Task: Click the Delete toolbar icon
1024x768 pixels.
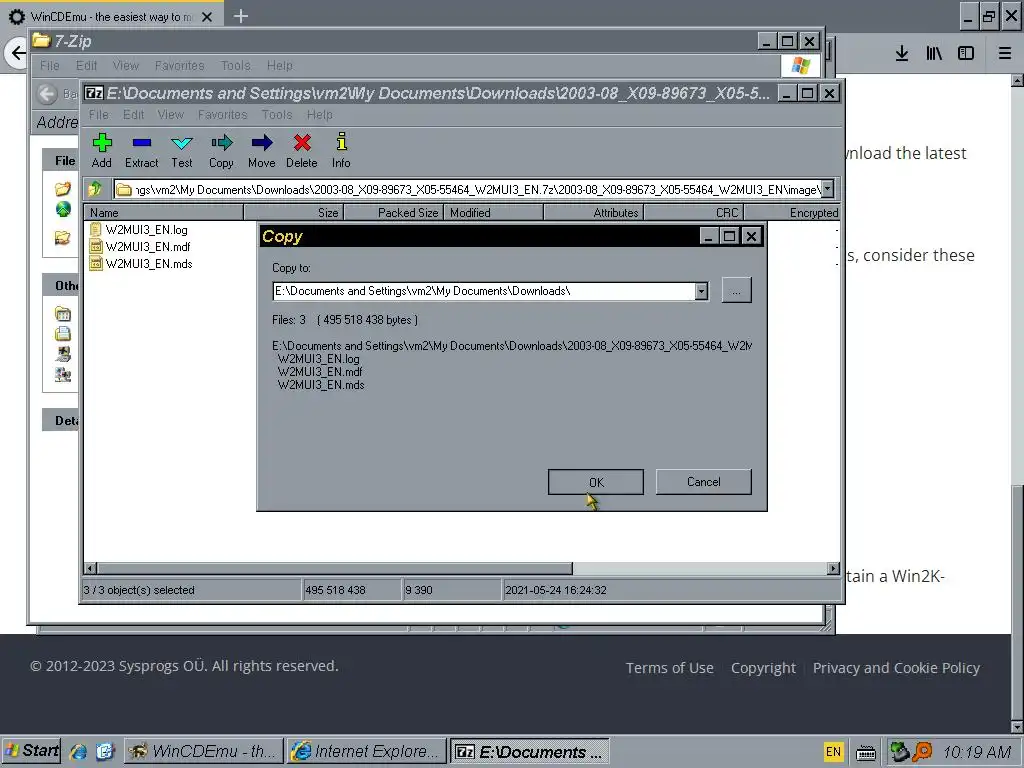Action: coord(302,142)
